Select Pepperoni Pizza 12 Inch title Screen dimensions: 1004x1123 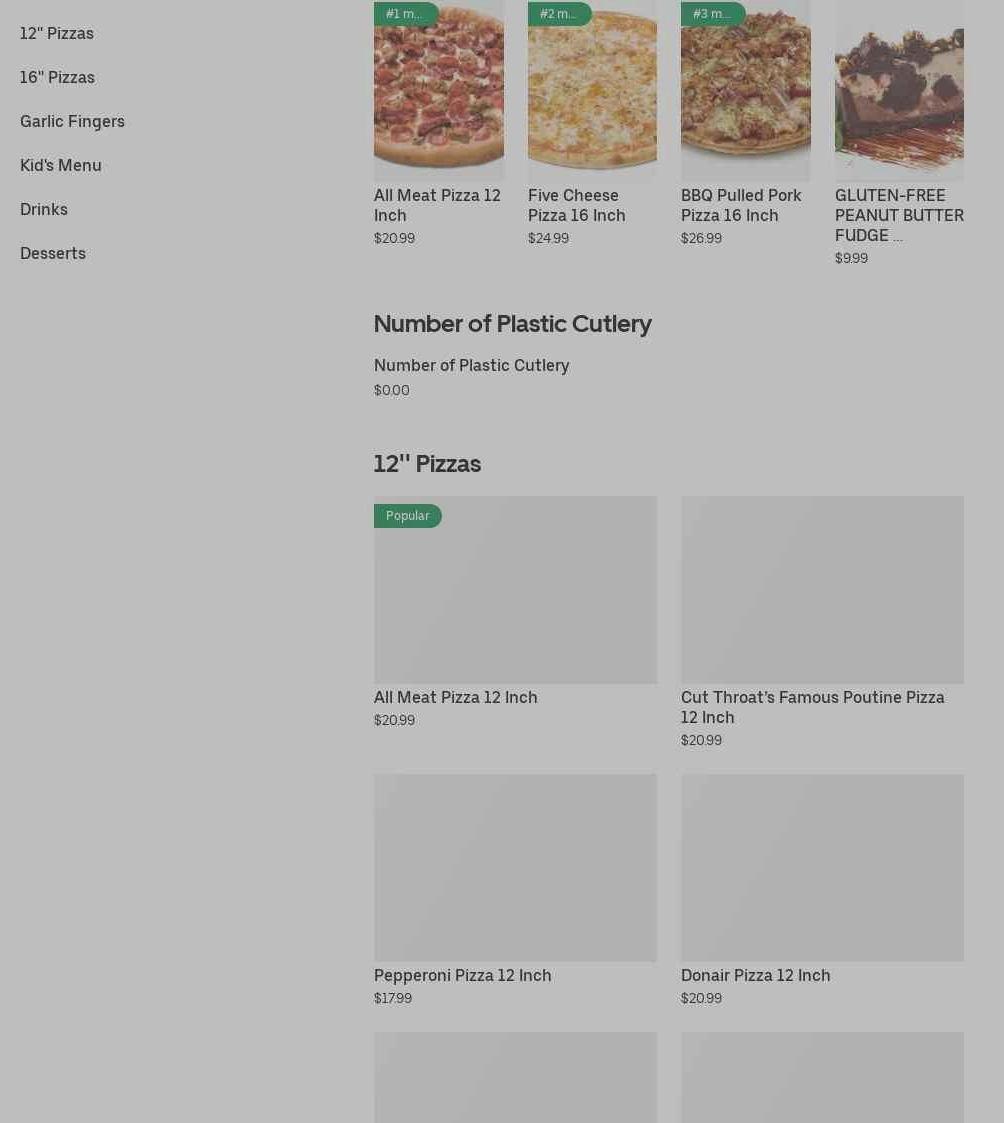[x=462, y=975]
